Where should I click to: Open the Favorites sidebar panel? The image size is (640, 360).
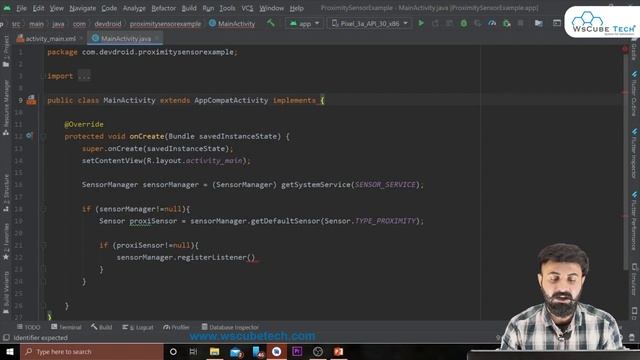tap(6, 242)
